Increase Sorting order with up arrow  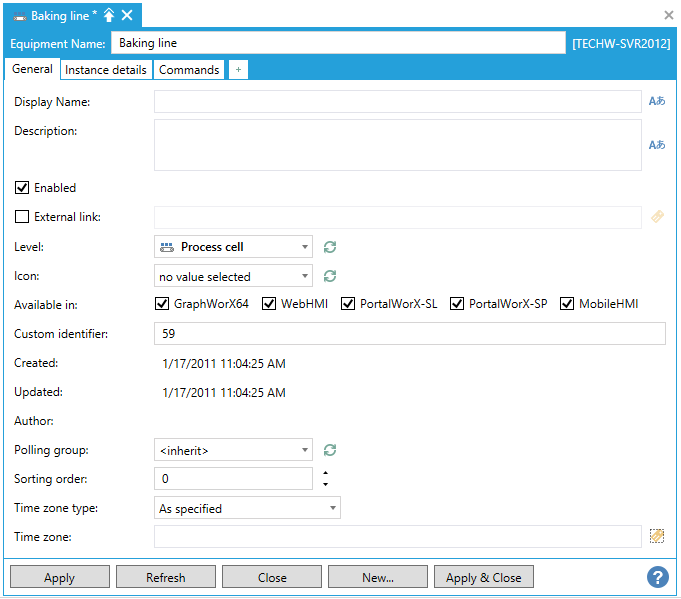tap(325, 473)
